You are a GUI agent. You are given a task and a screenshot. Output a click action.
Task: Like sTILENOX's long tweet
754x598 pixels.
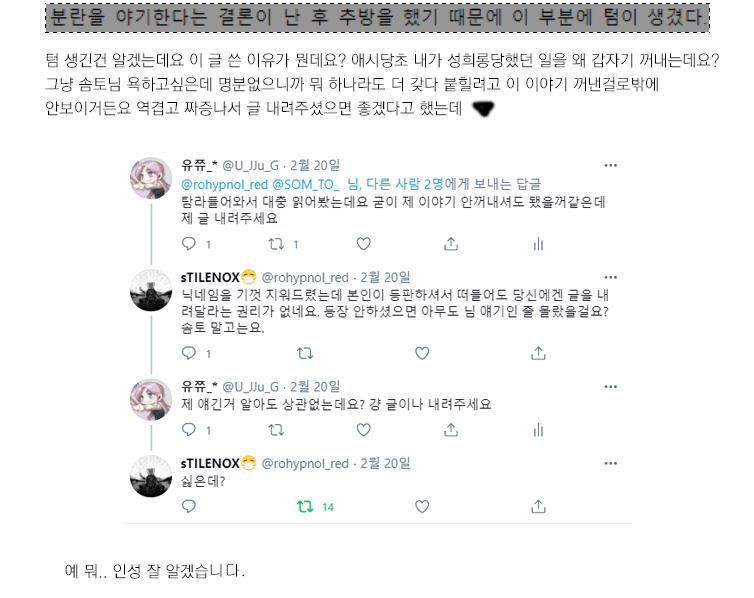click(x=422, y=354)
